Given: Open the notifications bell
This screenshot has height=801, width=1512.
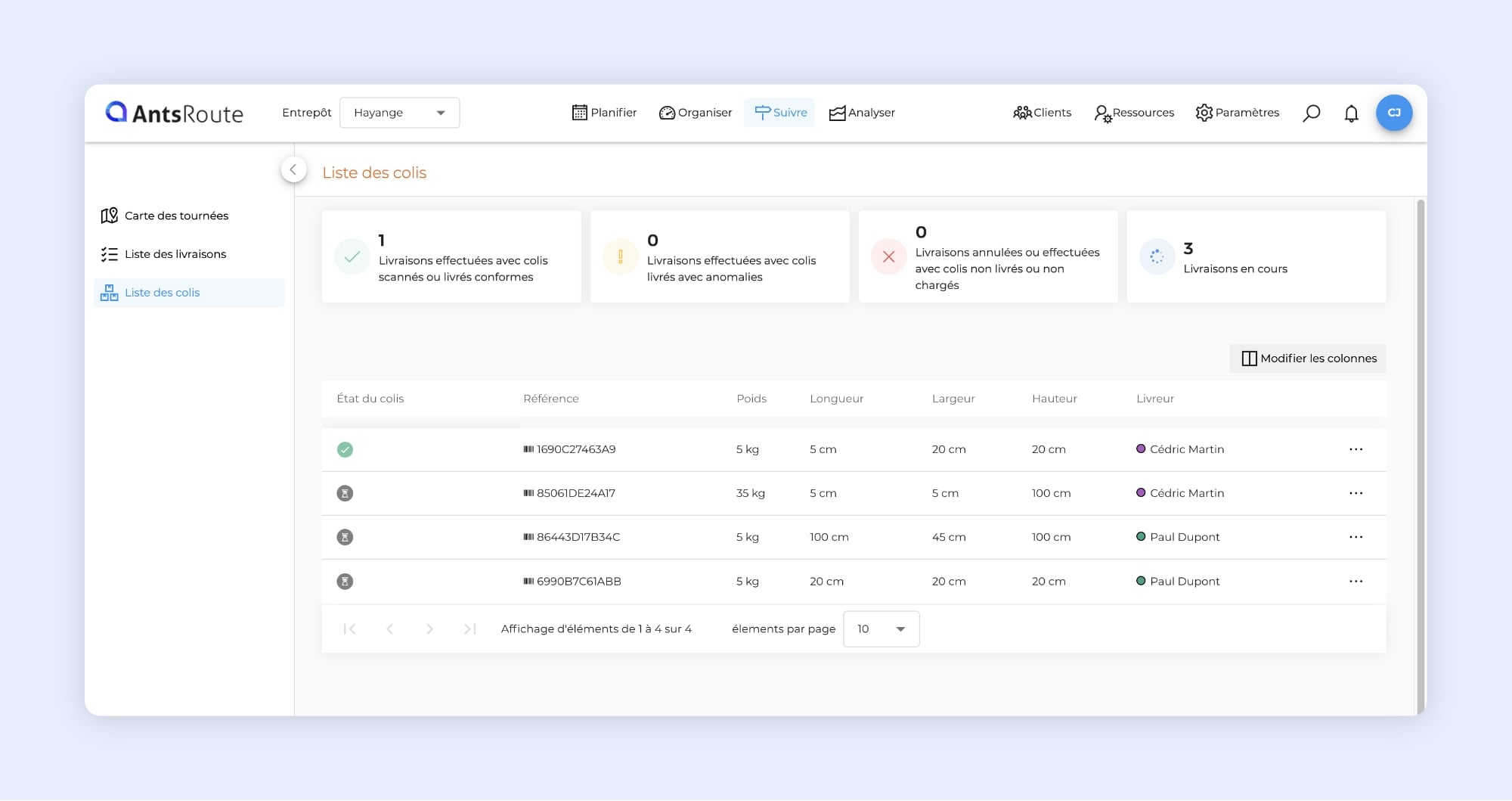Looking at the screenshot, I should click(1351, 113).
